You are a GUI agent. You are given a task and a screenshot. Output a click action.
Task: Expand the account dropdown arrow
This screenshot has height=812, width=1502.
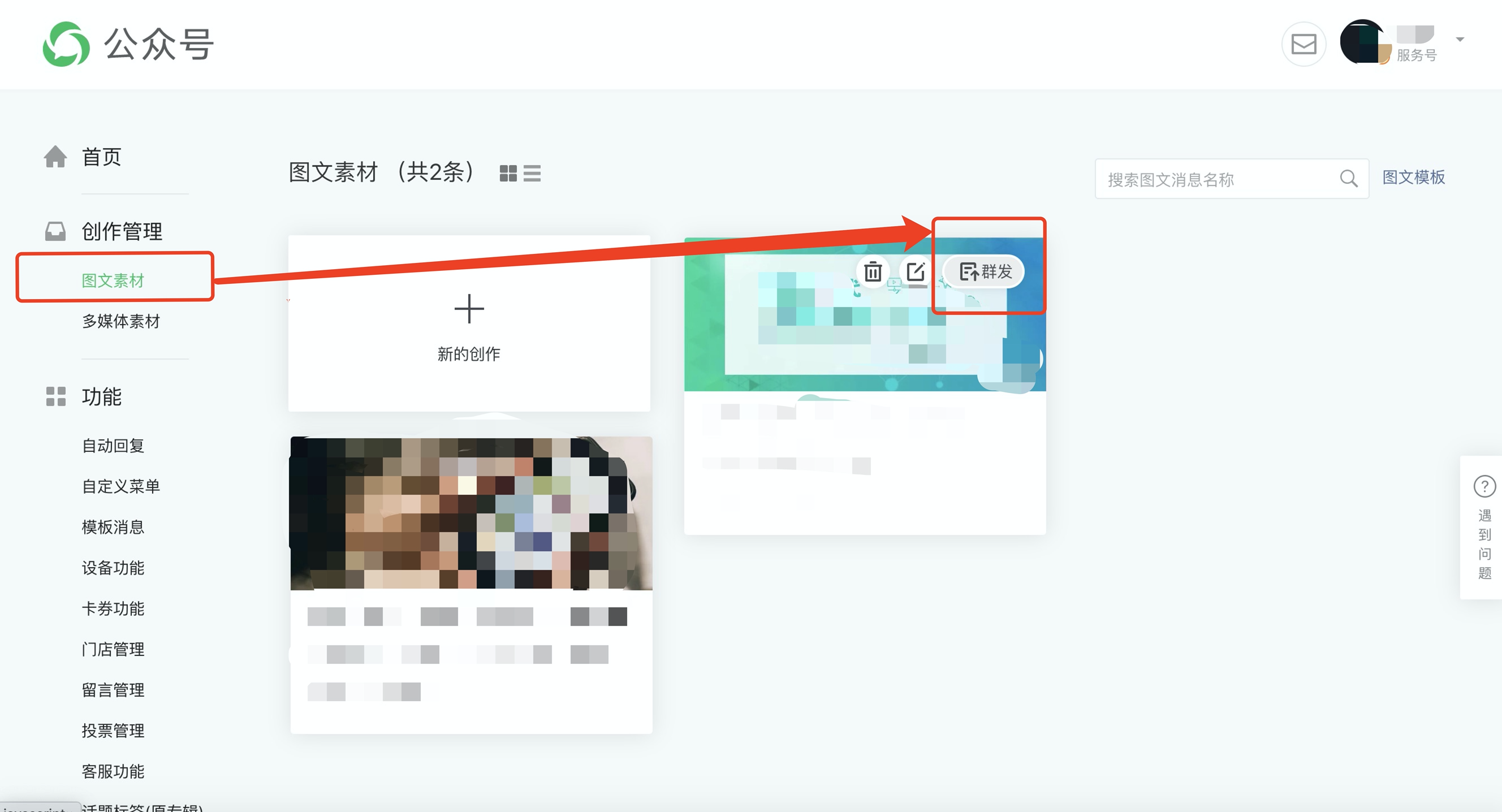[1460, 40]
